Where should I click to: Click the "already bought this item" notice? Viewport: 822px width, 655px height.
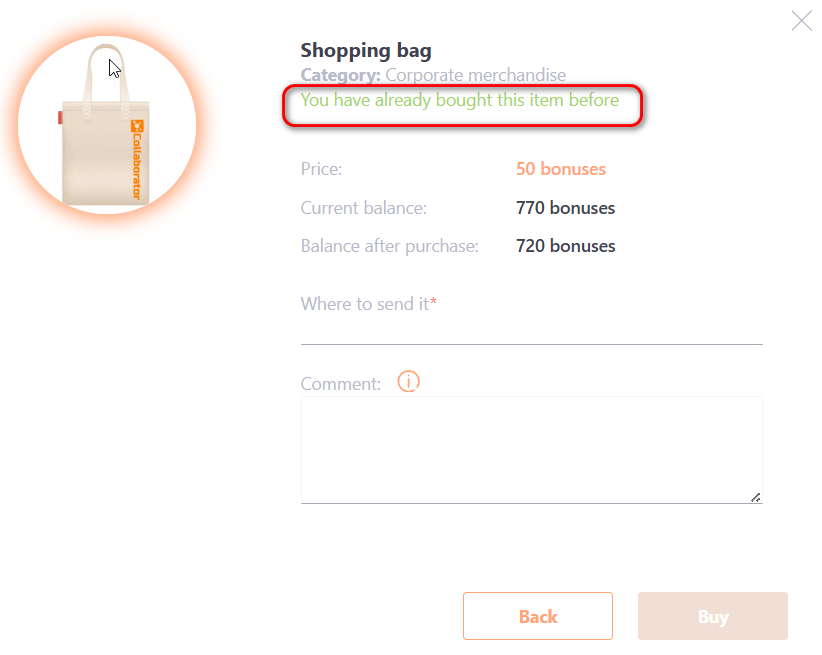pyautogui.click(x=460, y=100)
